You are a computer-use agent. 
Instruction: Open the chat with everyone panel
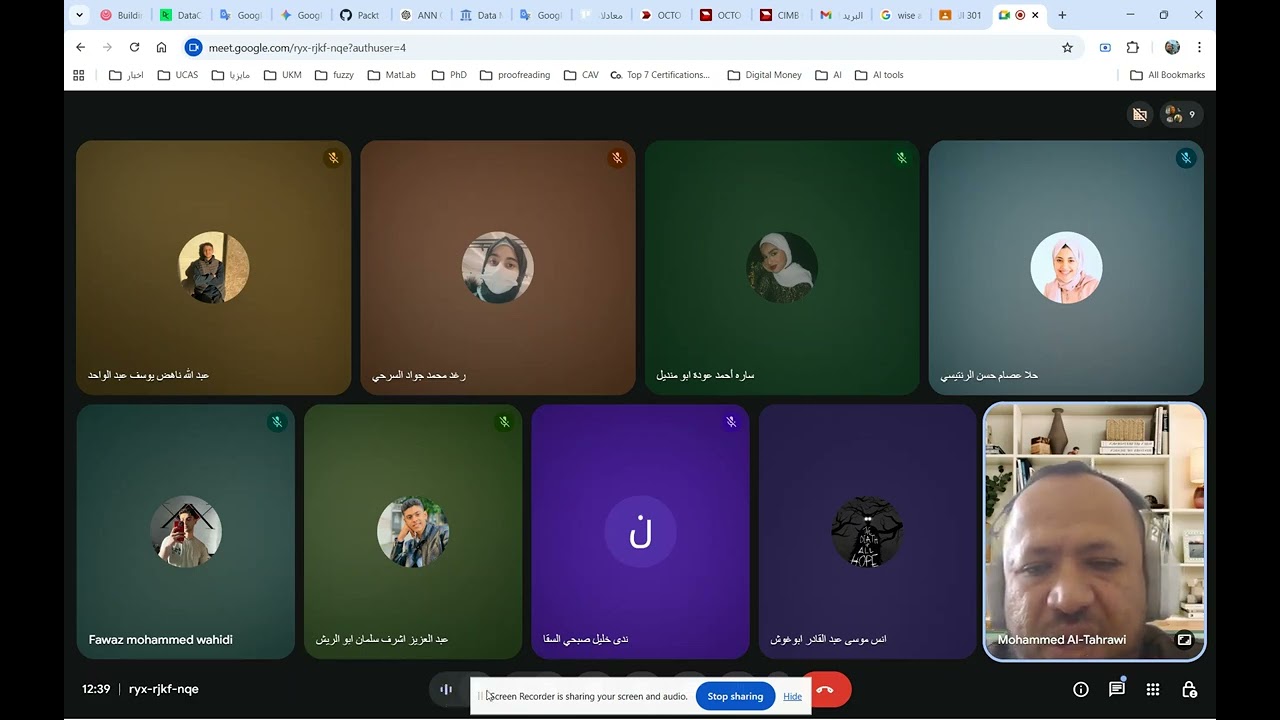tap(1117, 689)
